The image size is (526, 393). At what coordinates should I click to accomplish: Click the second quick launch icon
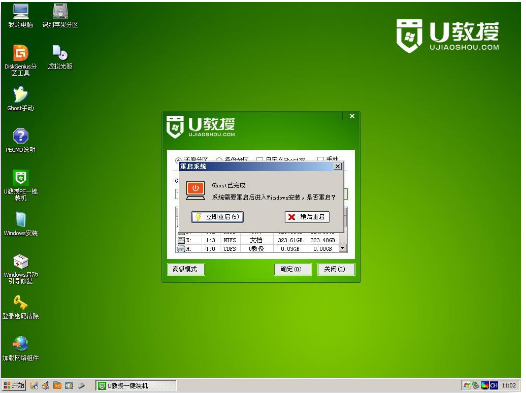click(46, 386)
